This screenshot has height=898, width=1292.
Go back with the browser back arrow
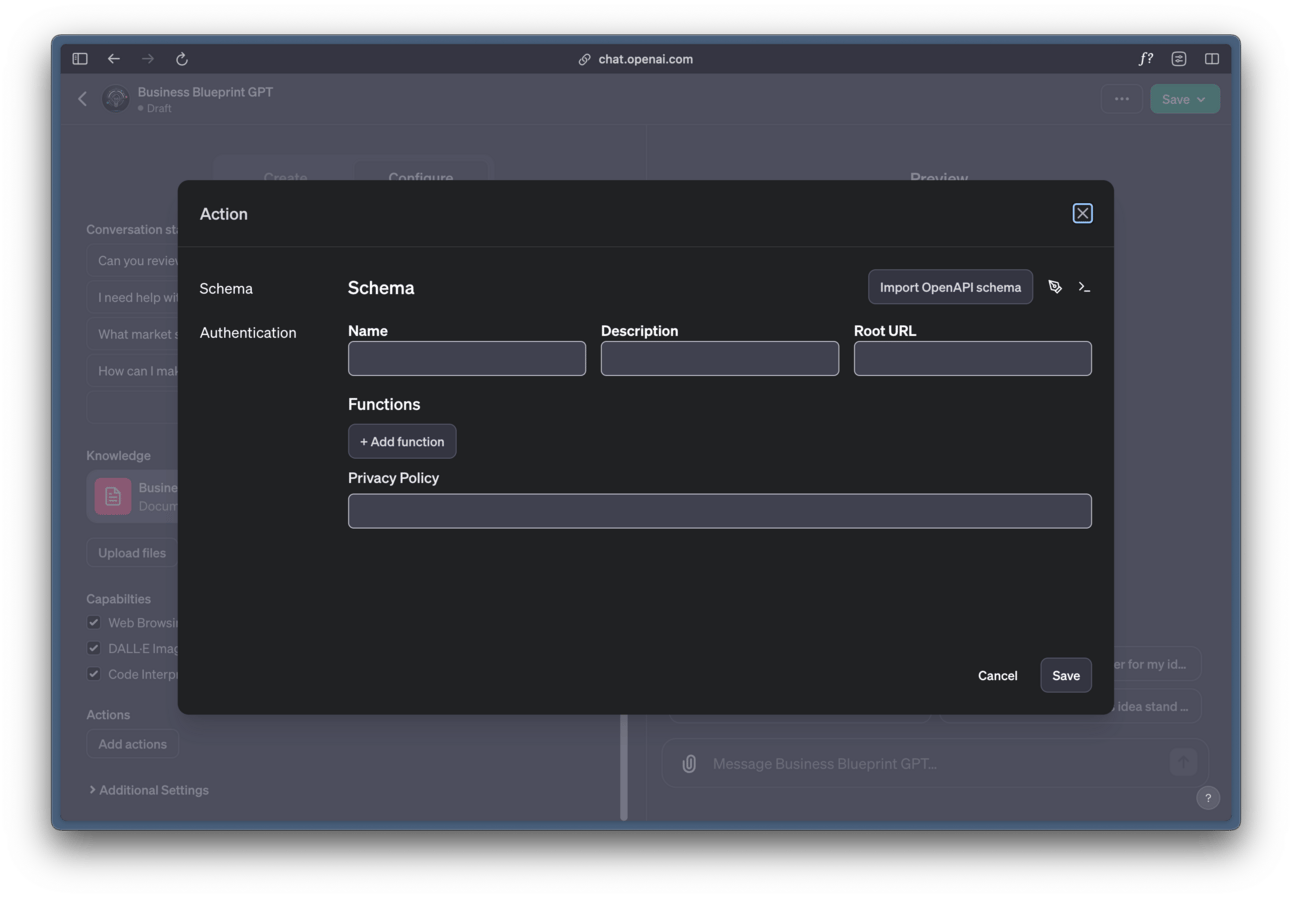click(x=114, y=59)
